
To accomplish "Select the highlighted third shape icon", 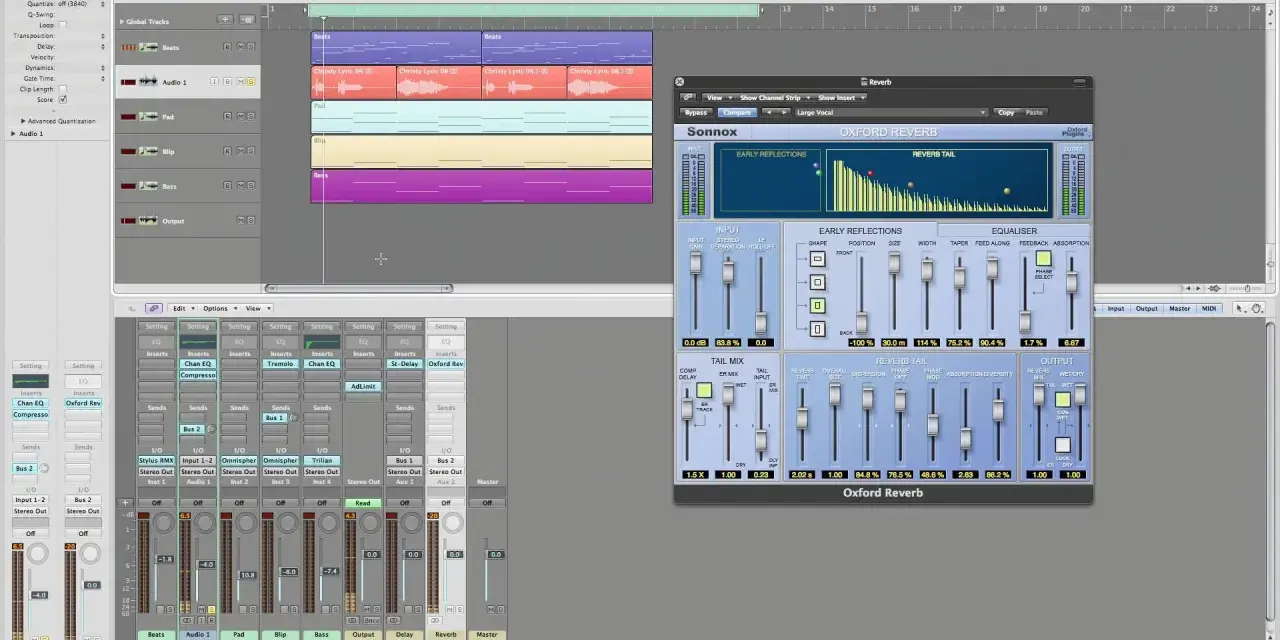I will click(x=817, y=305).
